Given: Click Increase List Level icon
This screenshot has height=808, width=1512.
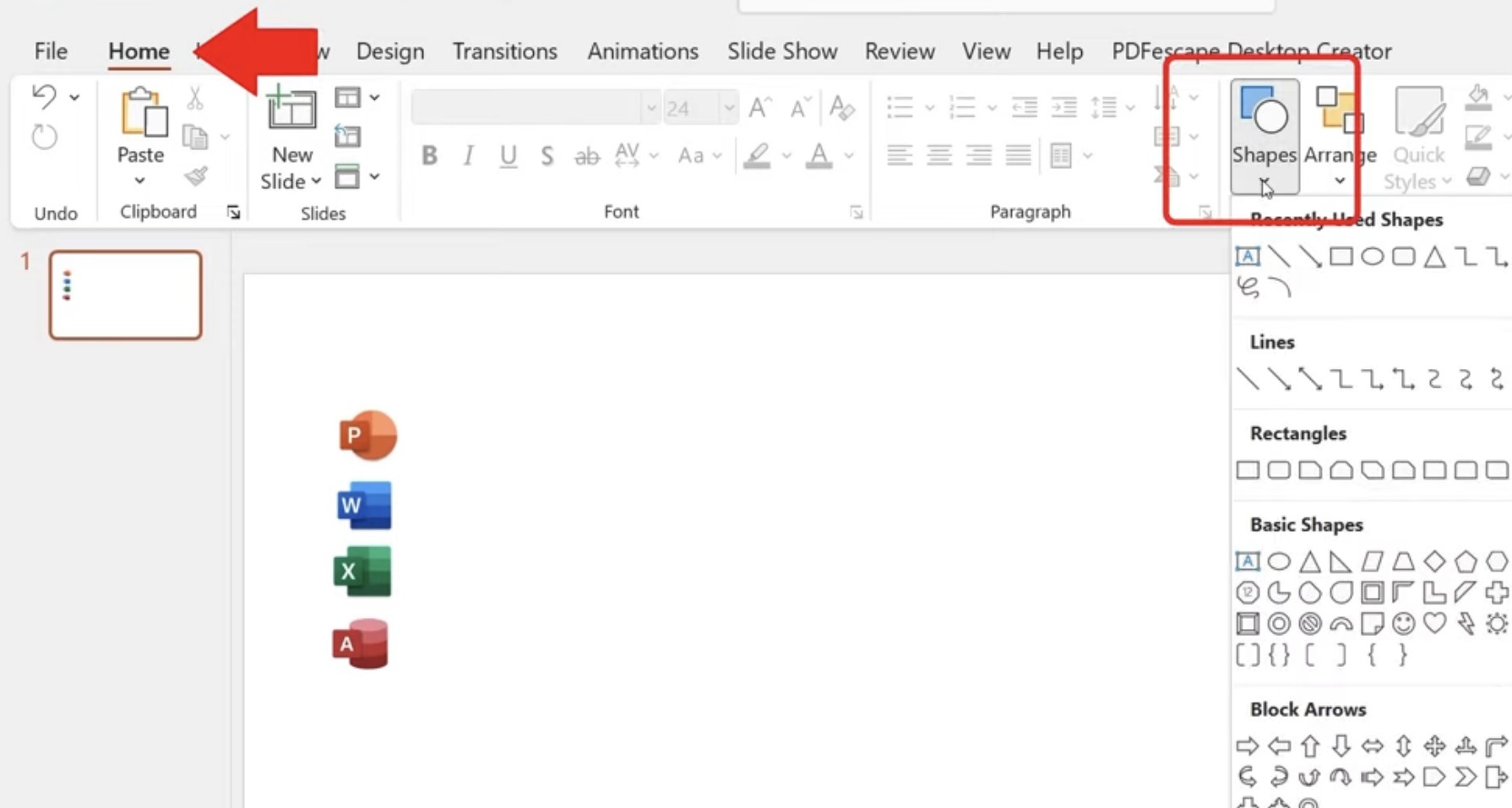Looking at the screenshot, I should pos(1063,107).
